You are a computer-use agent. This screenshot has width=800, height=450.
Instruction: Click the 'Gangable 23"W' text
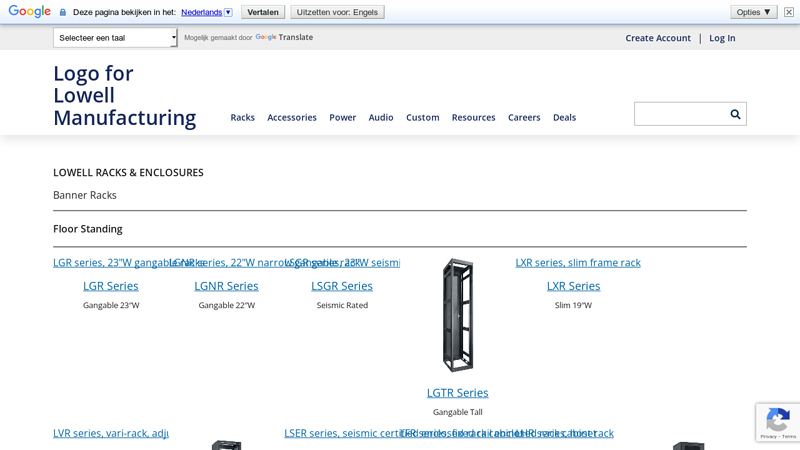(x=111, y=305)
